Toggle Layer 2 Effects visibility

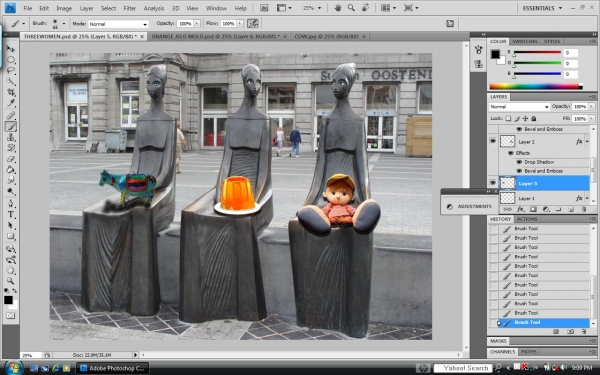(510, 153)
